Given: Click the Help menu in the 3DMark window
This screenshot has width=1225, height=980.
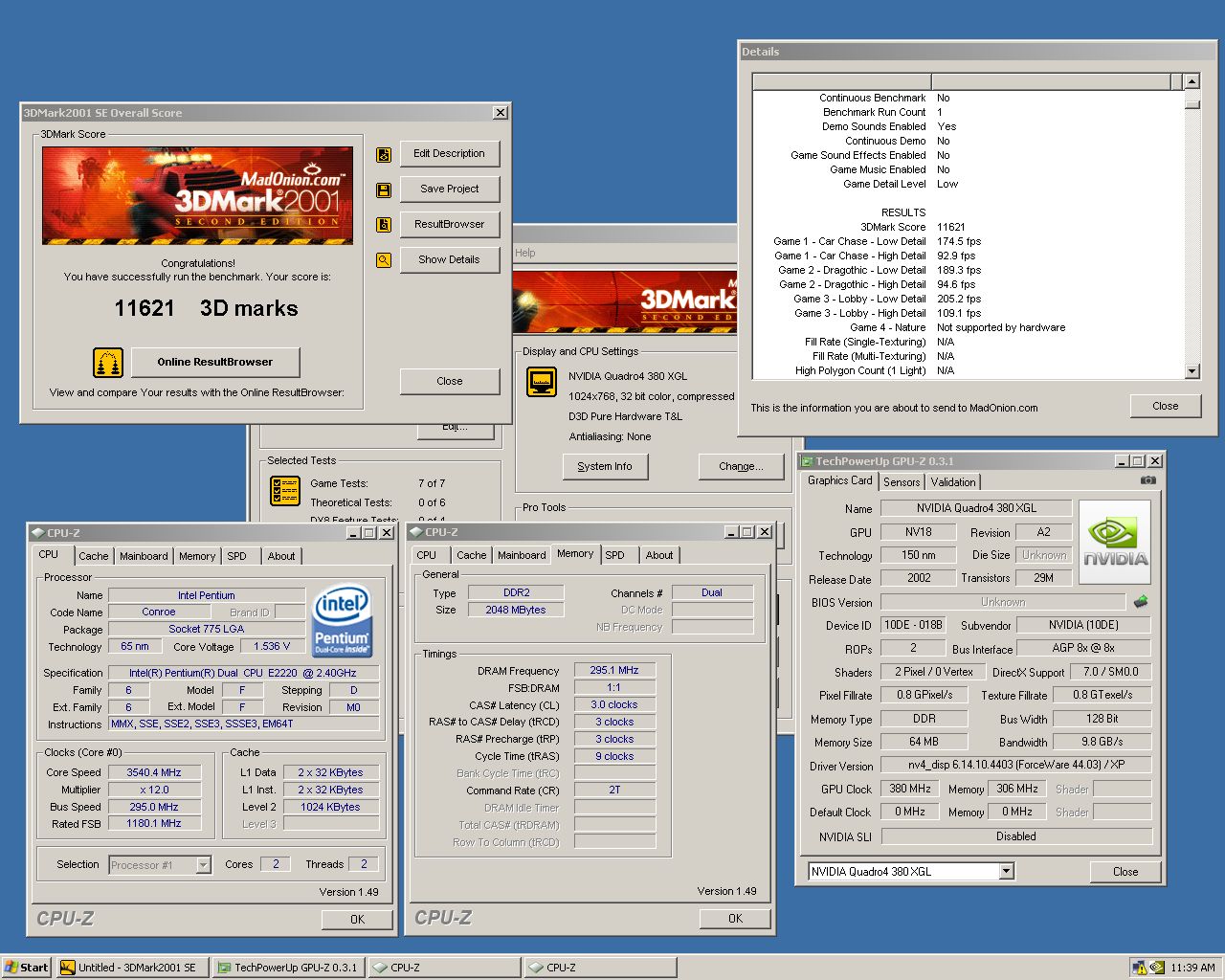Looking at the screenshot, I should click(525, 253).
